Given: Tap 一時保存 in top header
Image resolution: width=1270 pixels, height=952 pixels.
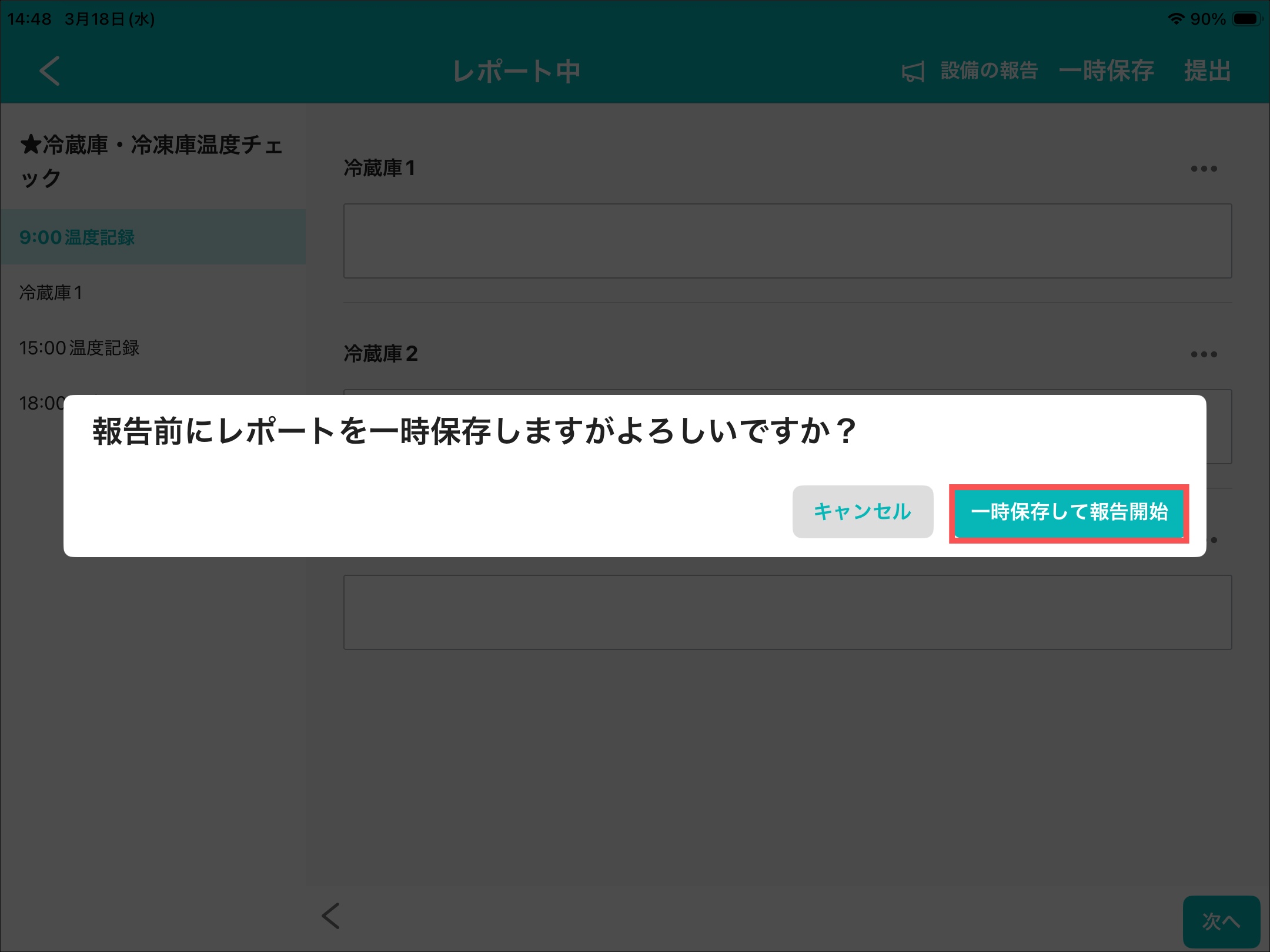Looking at the screenshot, I should 1106,71.
